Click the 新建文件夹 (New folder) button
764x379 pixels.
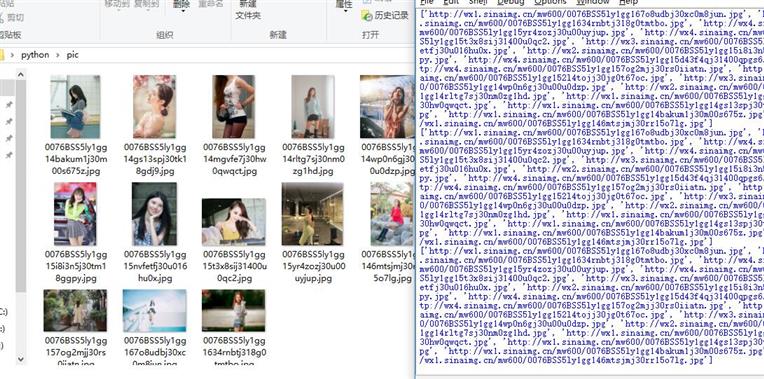point(248,10)
